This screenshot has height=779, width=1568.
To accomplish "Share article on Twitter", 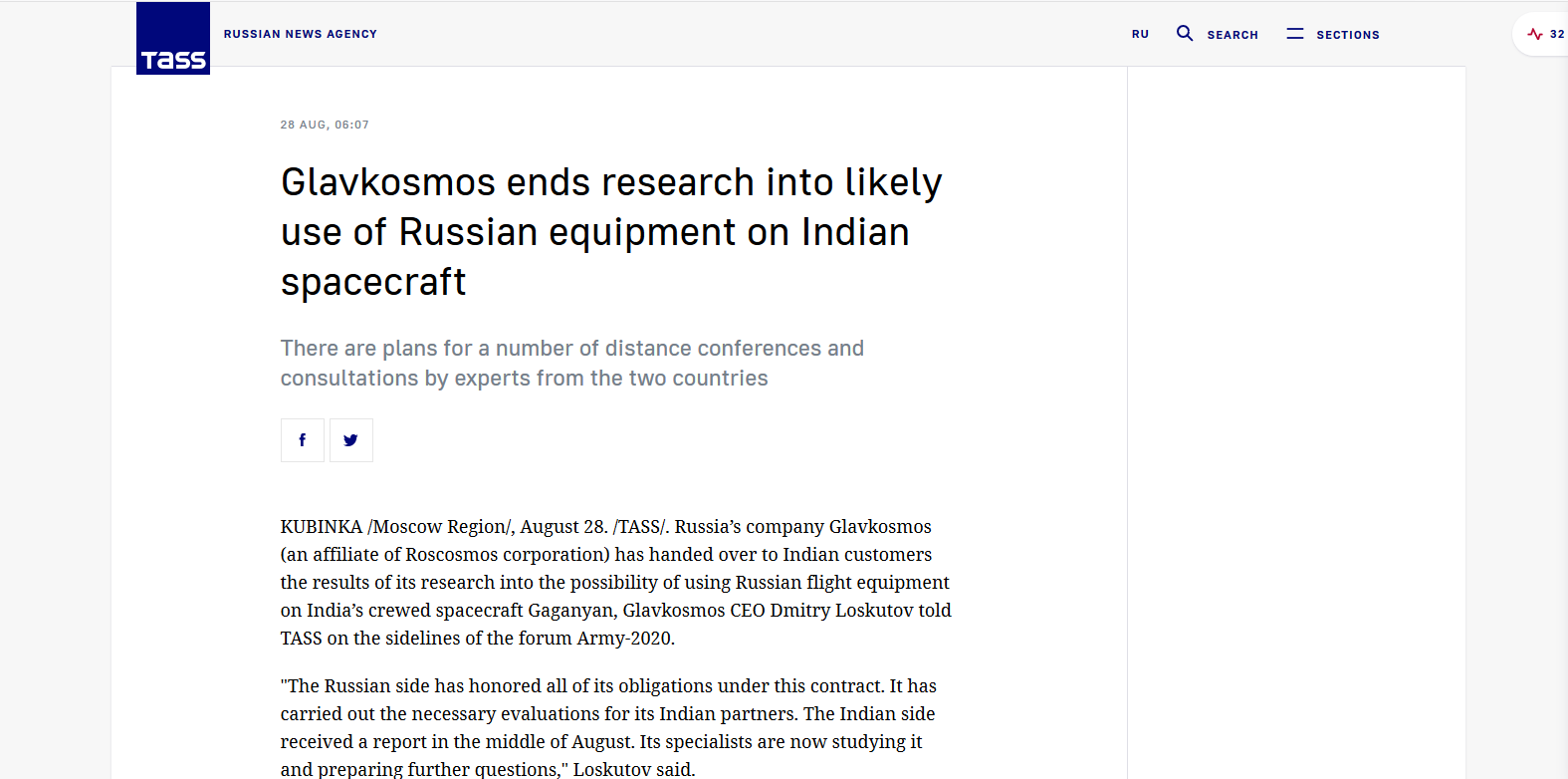I will (x=351, y=440).
